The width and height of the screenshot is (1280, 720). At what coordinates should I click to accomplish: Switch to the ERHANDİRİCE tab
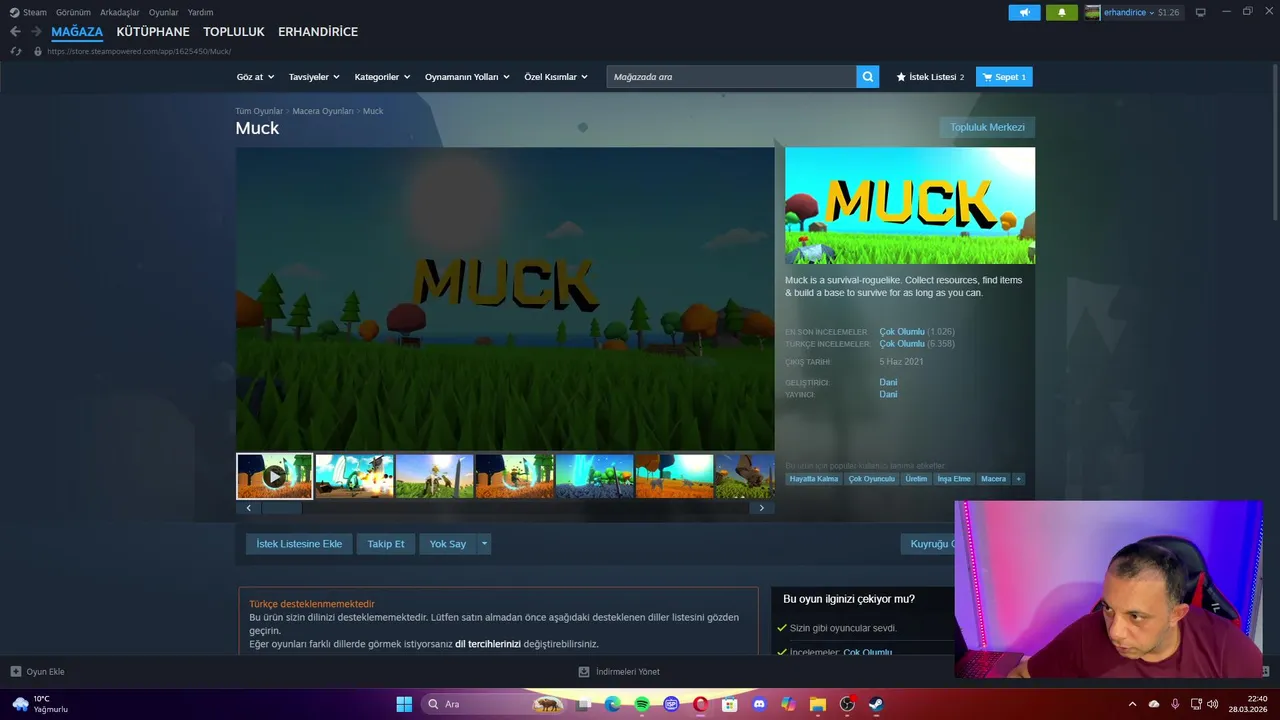pos(318,32)
